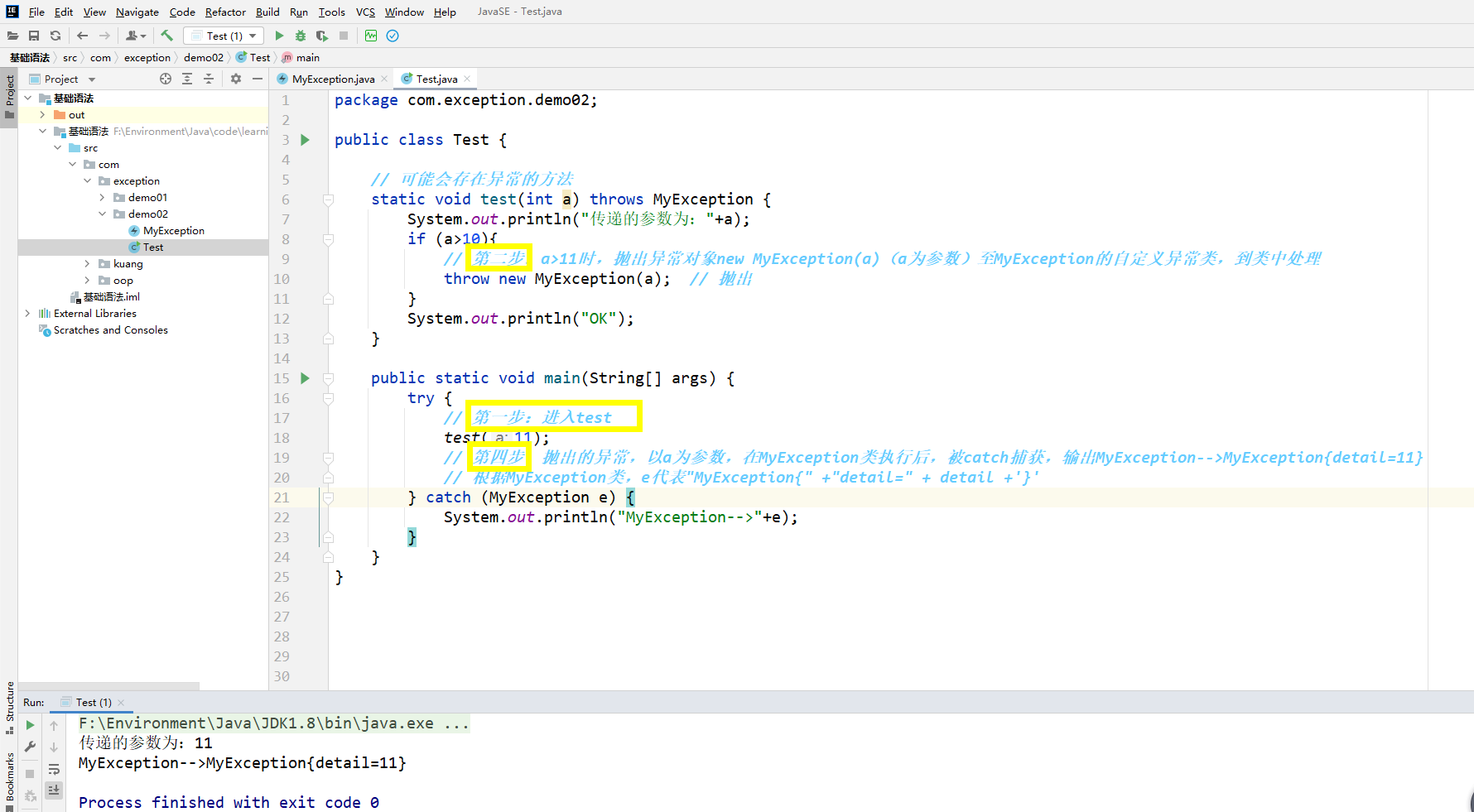Expand the out folder
Screen dimensions: 1474x812
point(42,115)
